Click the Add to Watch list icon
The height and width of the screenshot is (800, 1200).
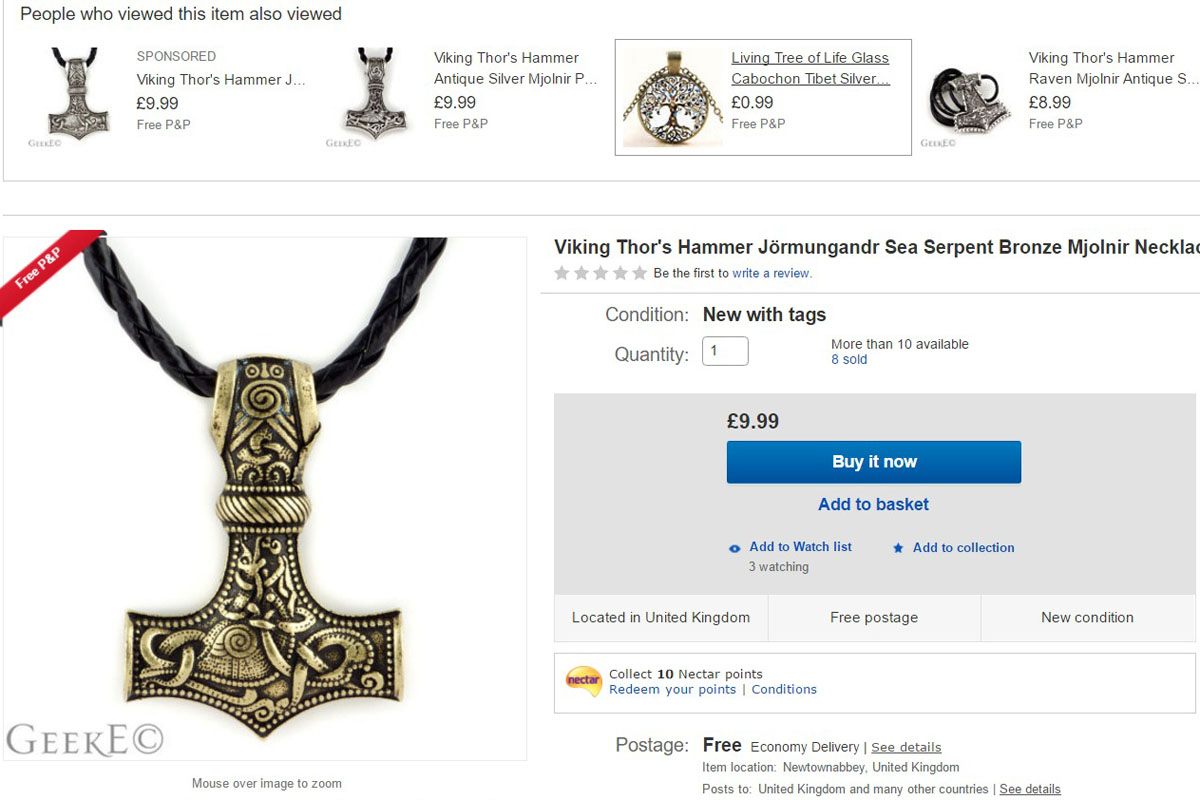coord(734,547)
